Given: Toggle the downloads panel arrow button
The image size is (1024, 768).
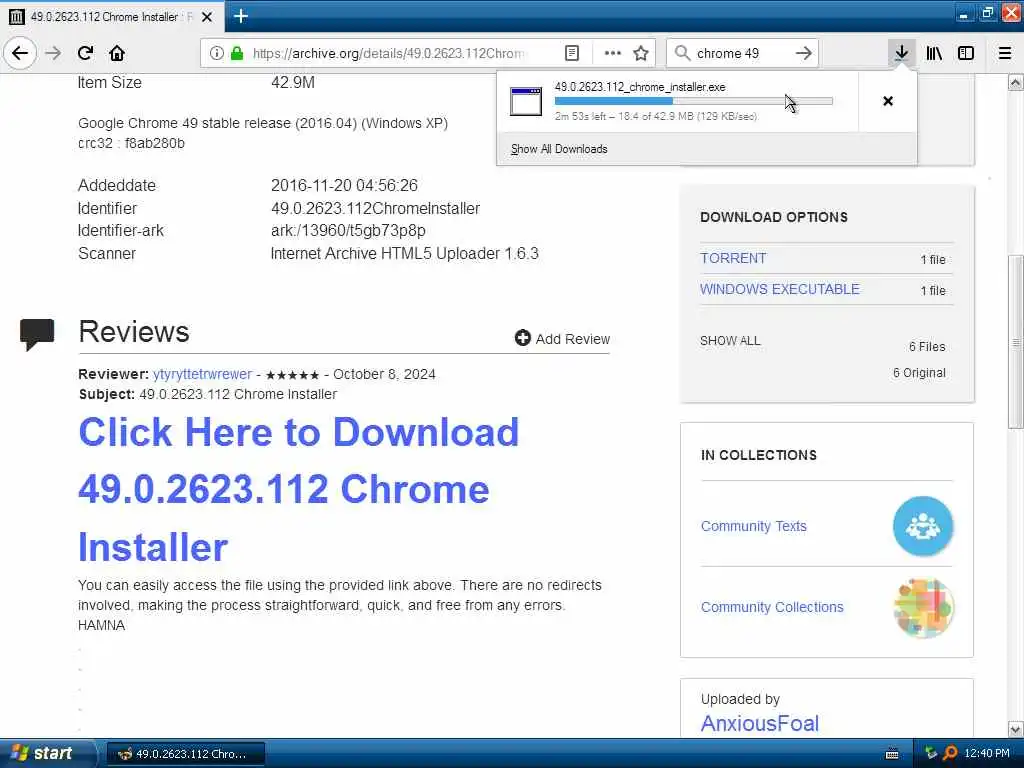Looking at the screenshot, I should click(901, 53).
